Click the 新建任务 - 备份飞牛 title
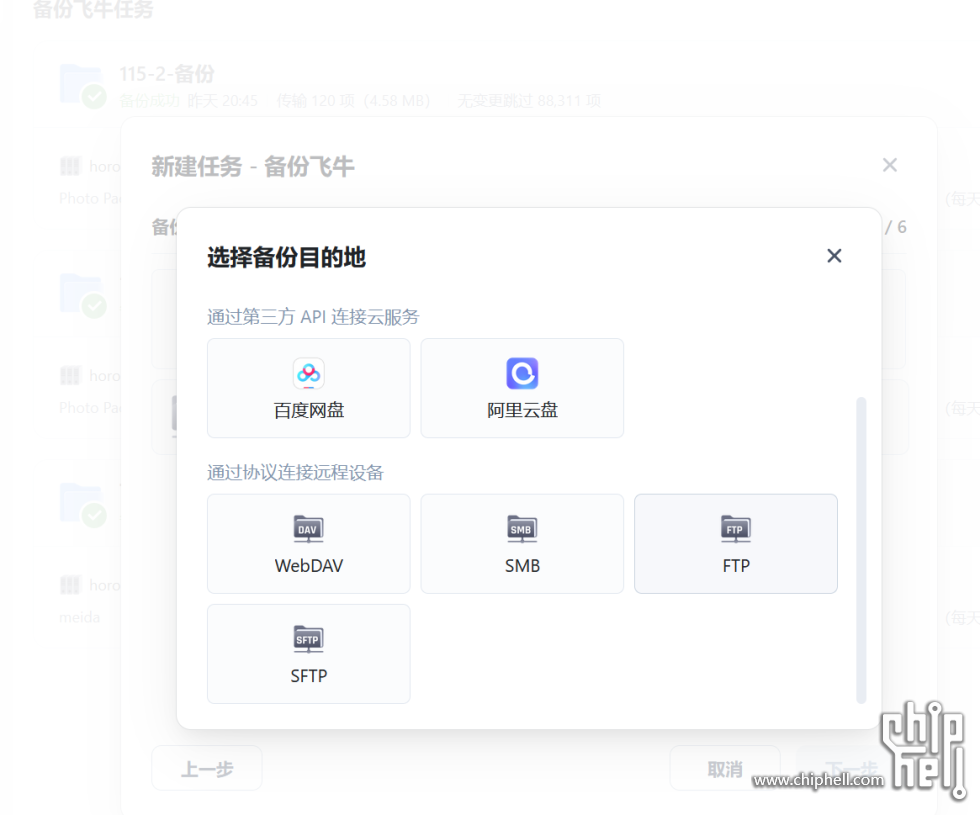This screenshot has height=815, width=980. click(x=252, y=166)
